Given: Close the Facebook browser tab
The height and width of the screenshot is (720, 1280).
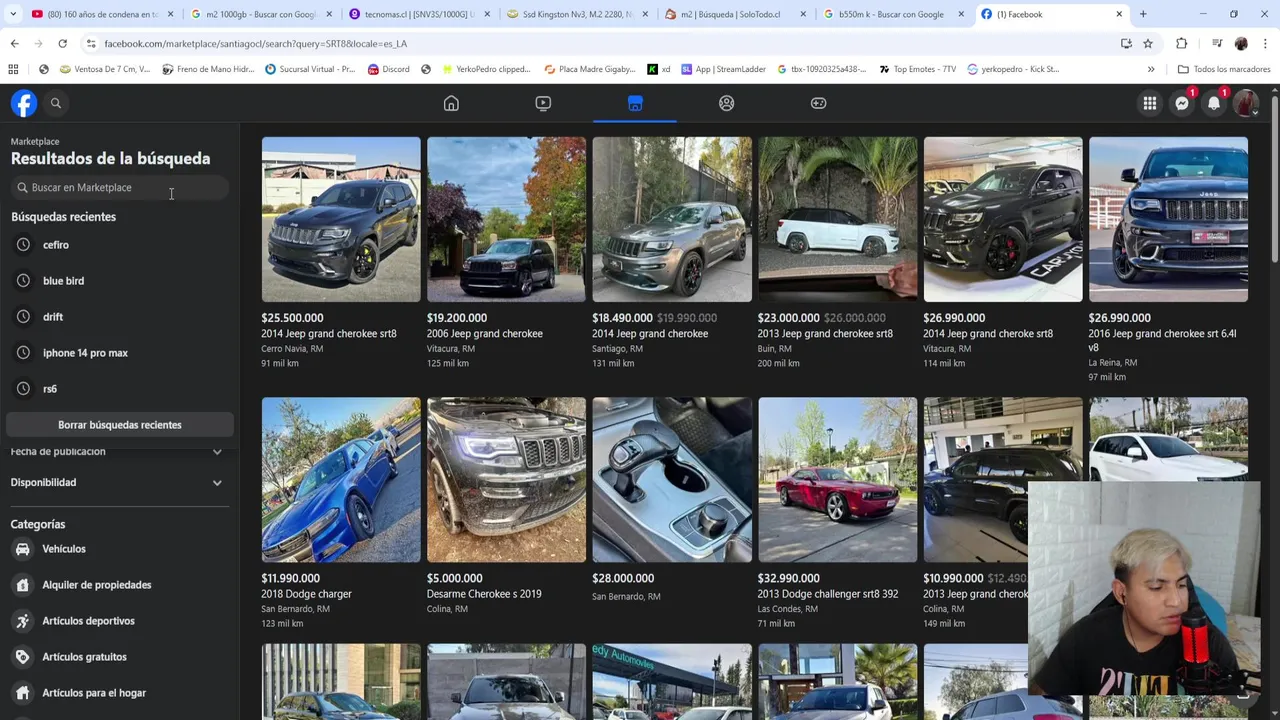Looking at the screenshot, I should pos(1119,14).
